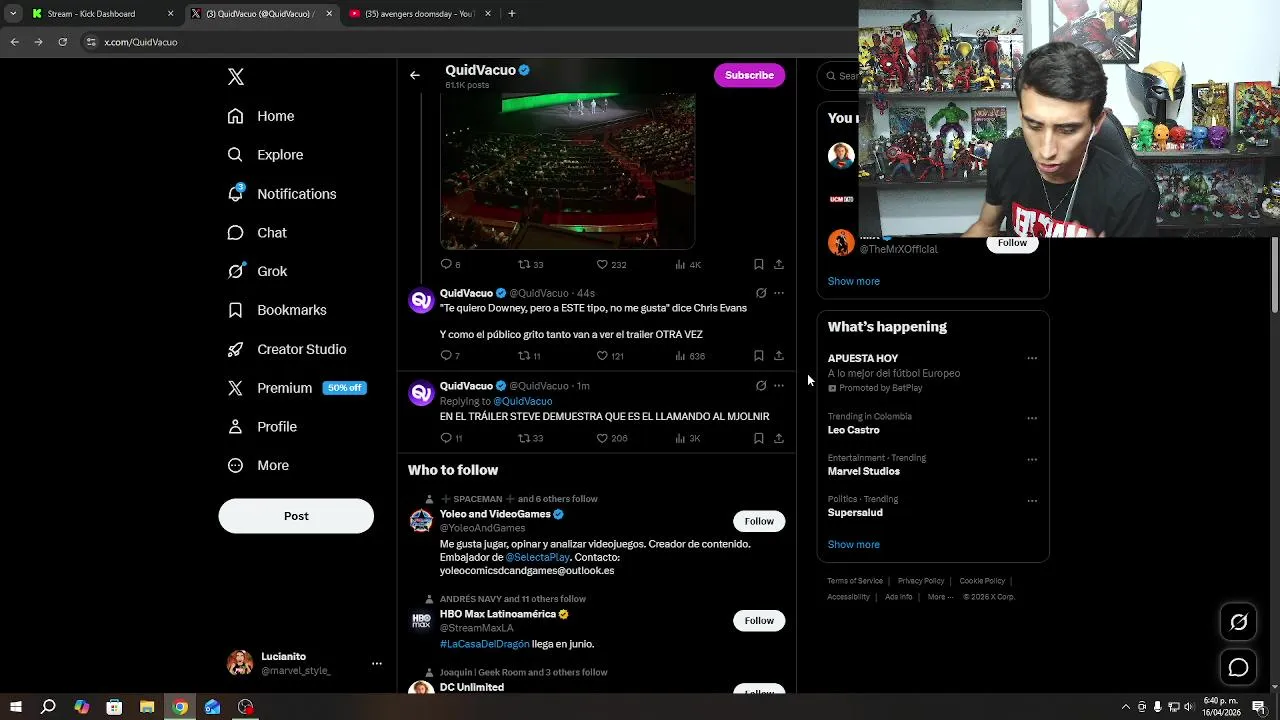Go to Profile in the sidebar
Viewport: 1280px width, 720px height.
click(262, 427)
